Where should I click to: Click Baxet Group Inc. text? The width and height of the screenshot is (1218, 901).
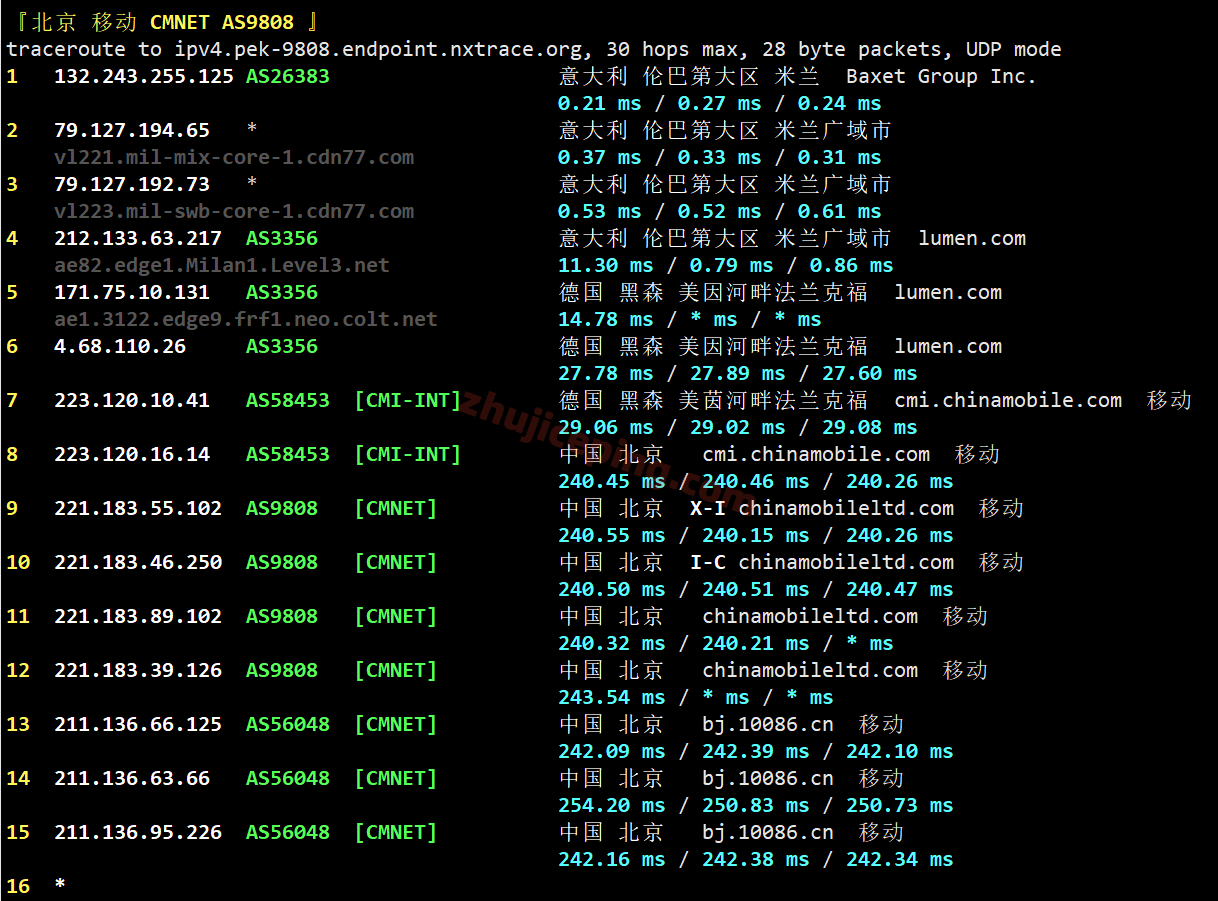click(x=941, y=76)
